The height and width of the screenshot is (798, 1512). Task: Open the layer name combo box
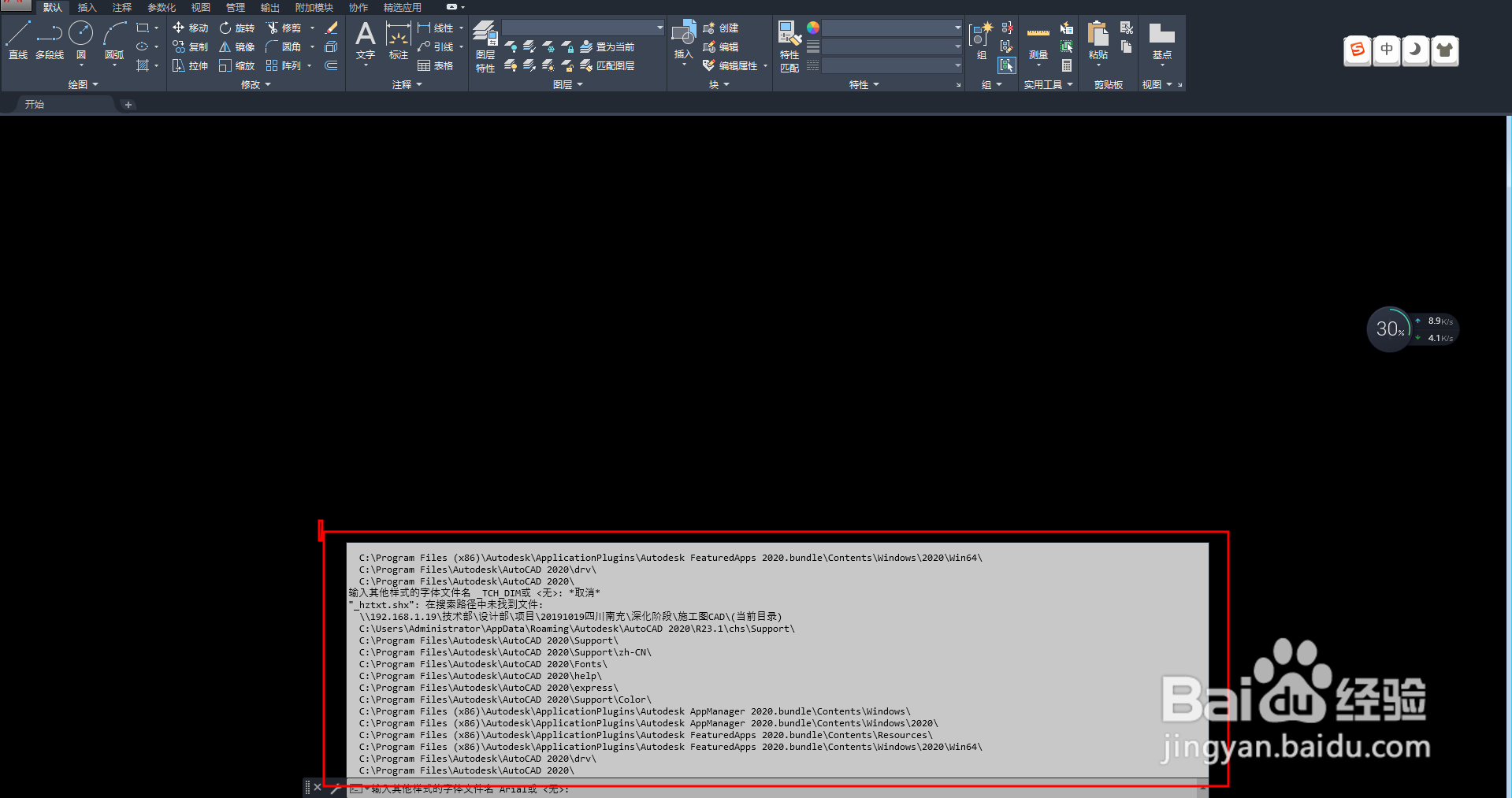click(583, 28)
